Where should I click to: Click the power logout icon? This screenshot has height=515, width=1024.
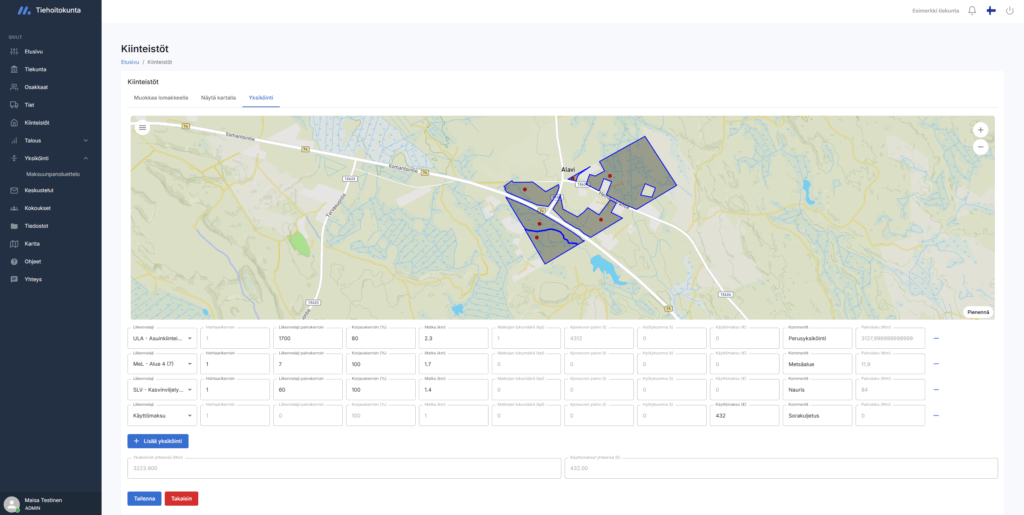[1009, 10]
